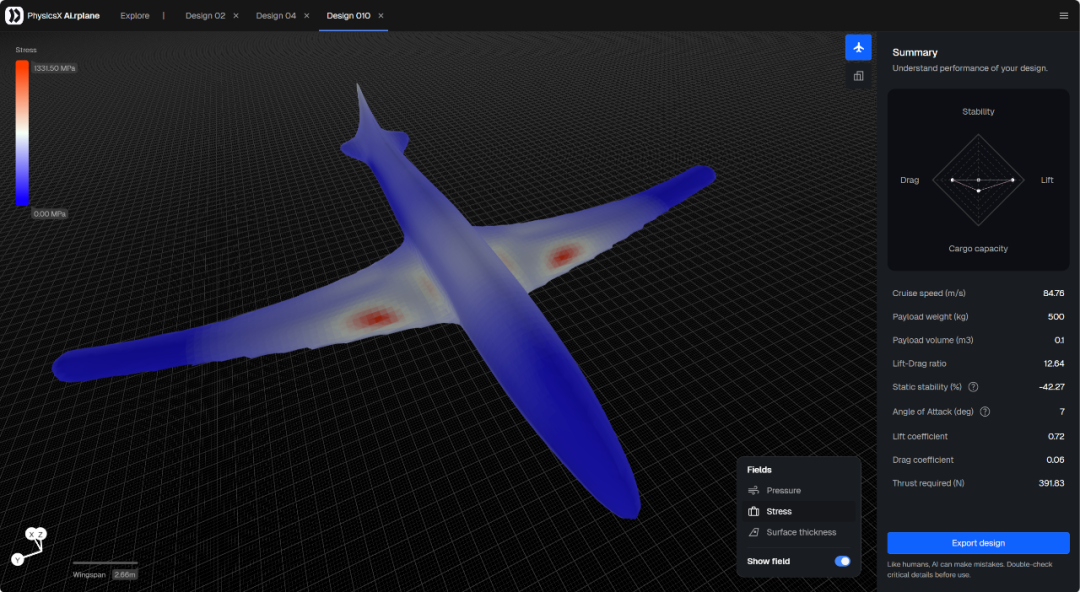Image resolution: width=1080 pixels, height=592 pixels.
Task: Click the Thrust required (N) label
Action: click(x=928, y=484)
